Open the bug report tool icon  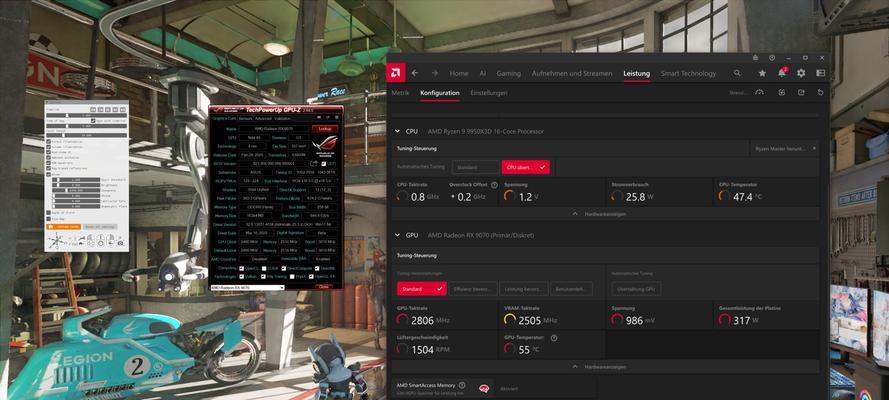point(756,58)
